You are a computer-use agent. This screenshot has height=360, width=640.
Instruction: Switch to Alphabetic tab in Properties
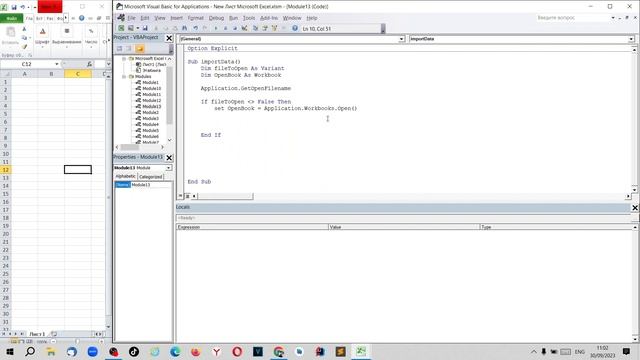(x=125, y=176)
